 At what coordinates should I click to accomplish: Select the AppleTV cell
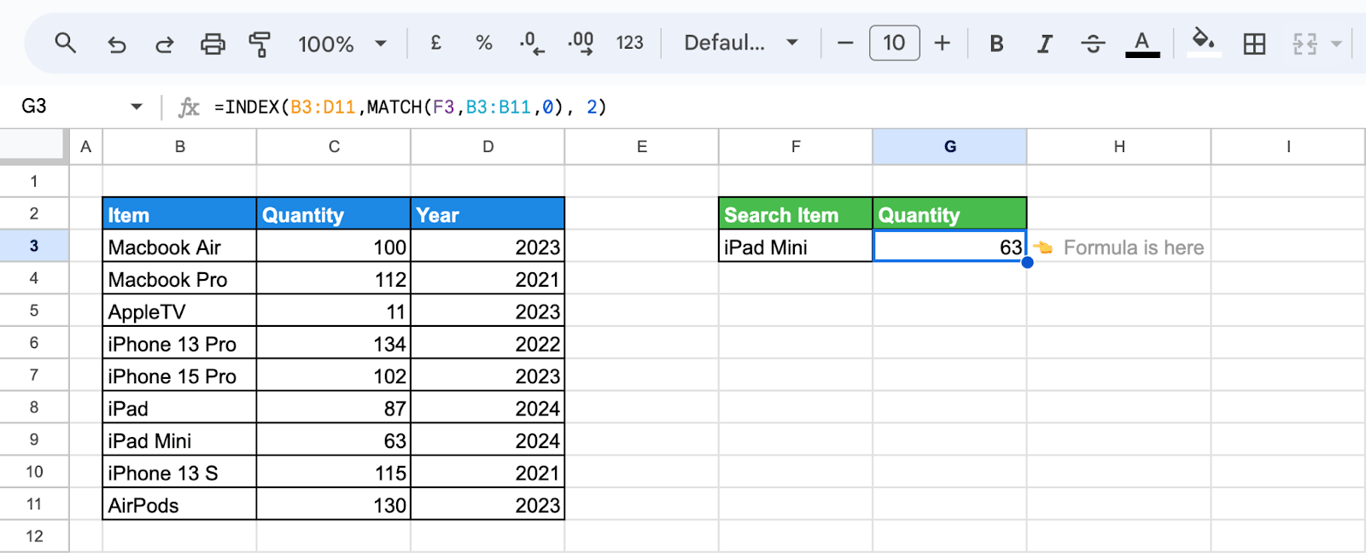[x=179, y=311]
